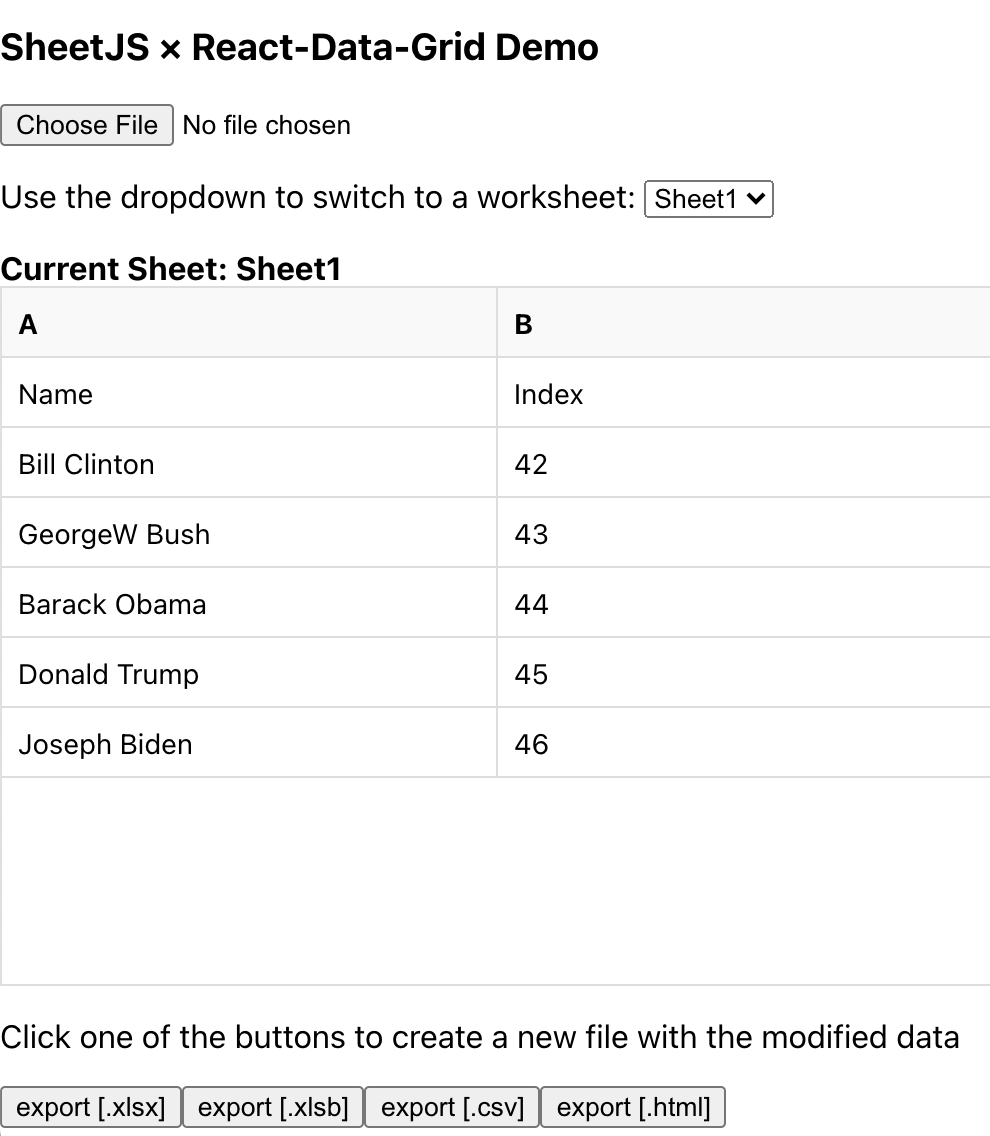The height and width of the screenshot is (1136, 990).
Task: Open the Sheet1 worksheet dropdown
Action: coord(709,199)
